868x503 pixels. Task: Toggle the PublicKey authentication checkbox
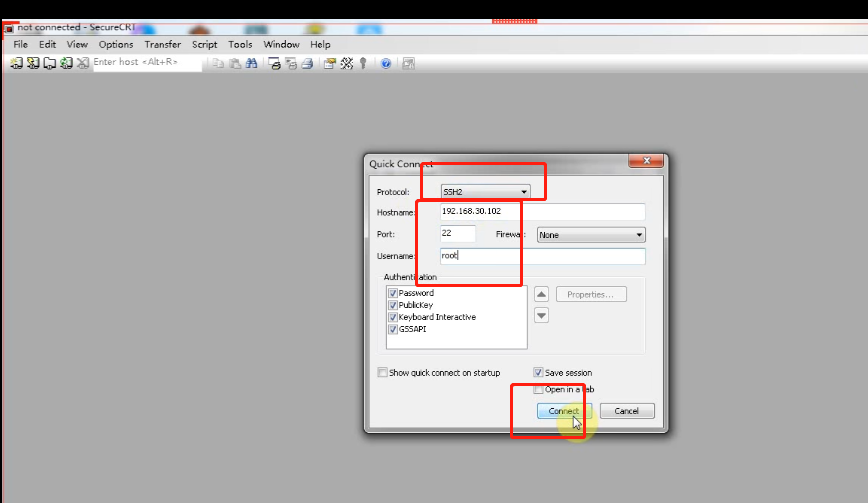[x=393, y=305]
